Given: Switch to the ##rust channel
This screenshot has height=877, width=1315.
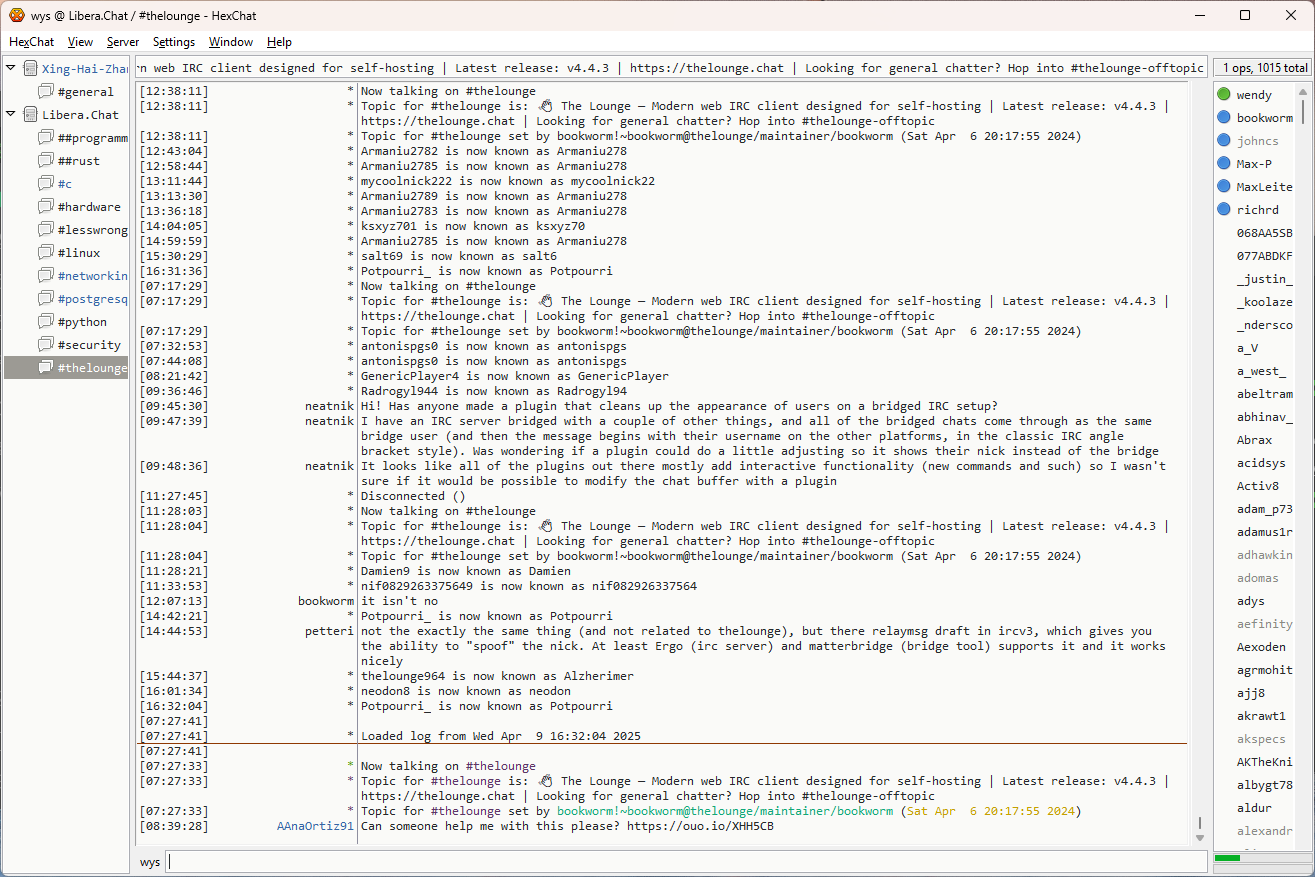Looking at the screenshot, I should tap(78, 161).
